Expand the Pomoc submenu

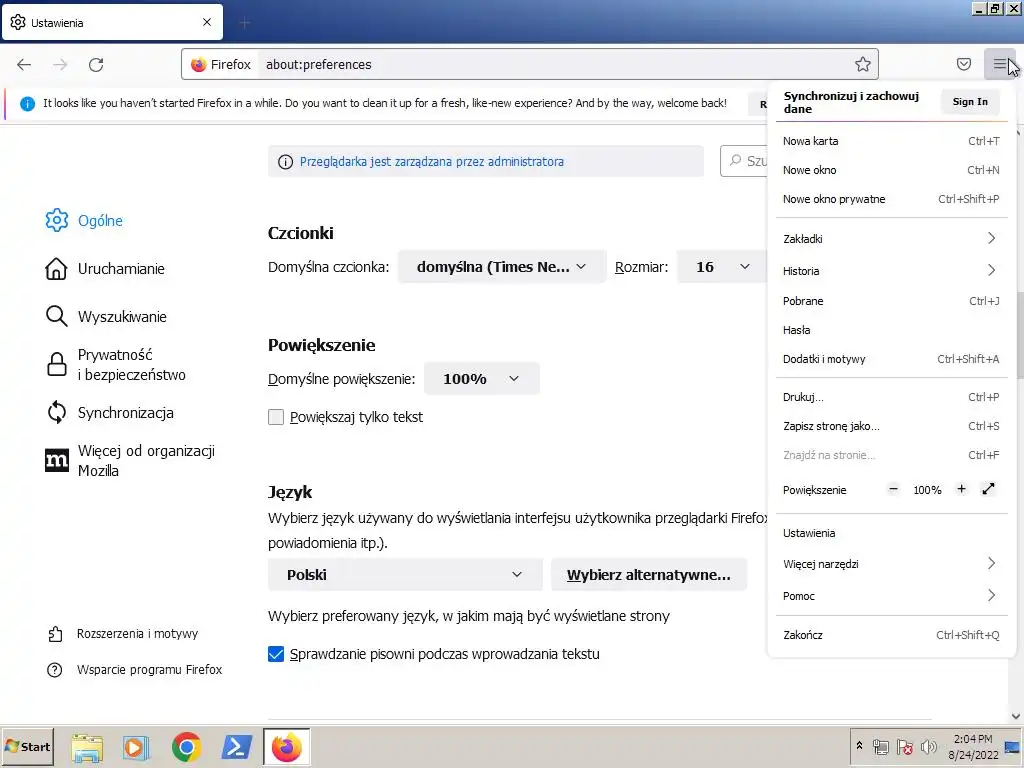(x=891, y=596)
